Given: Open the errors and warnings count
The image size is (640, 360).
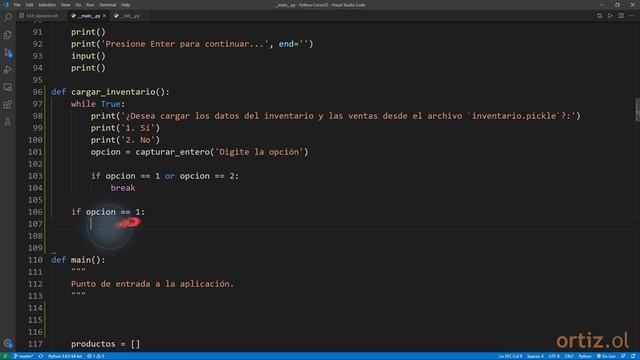Looking at the screenshot, I should pyautogui.click(x=96, y=356).
